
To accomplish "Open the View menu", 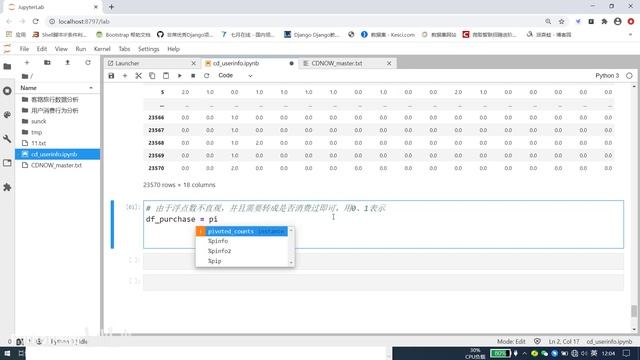I will point(61,49).
